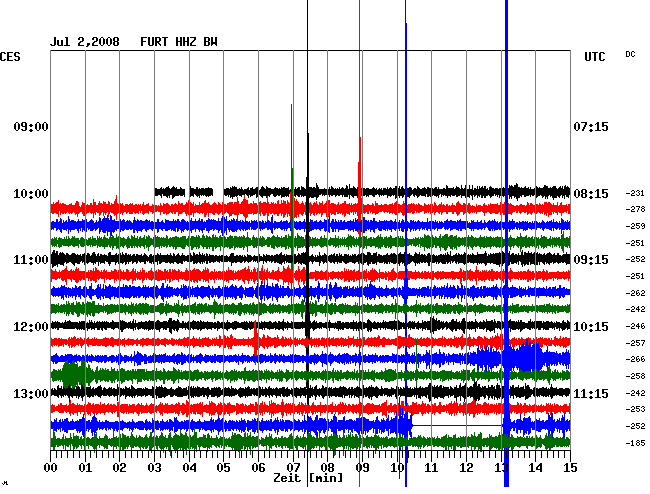The height and width of the screenshot is (494, 650).
Task: Select minute tick label 02
Action: click(x=120, y=468)
